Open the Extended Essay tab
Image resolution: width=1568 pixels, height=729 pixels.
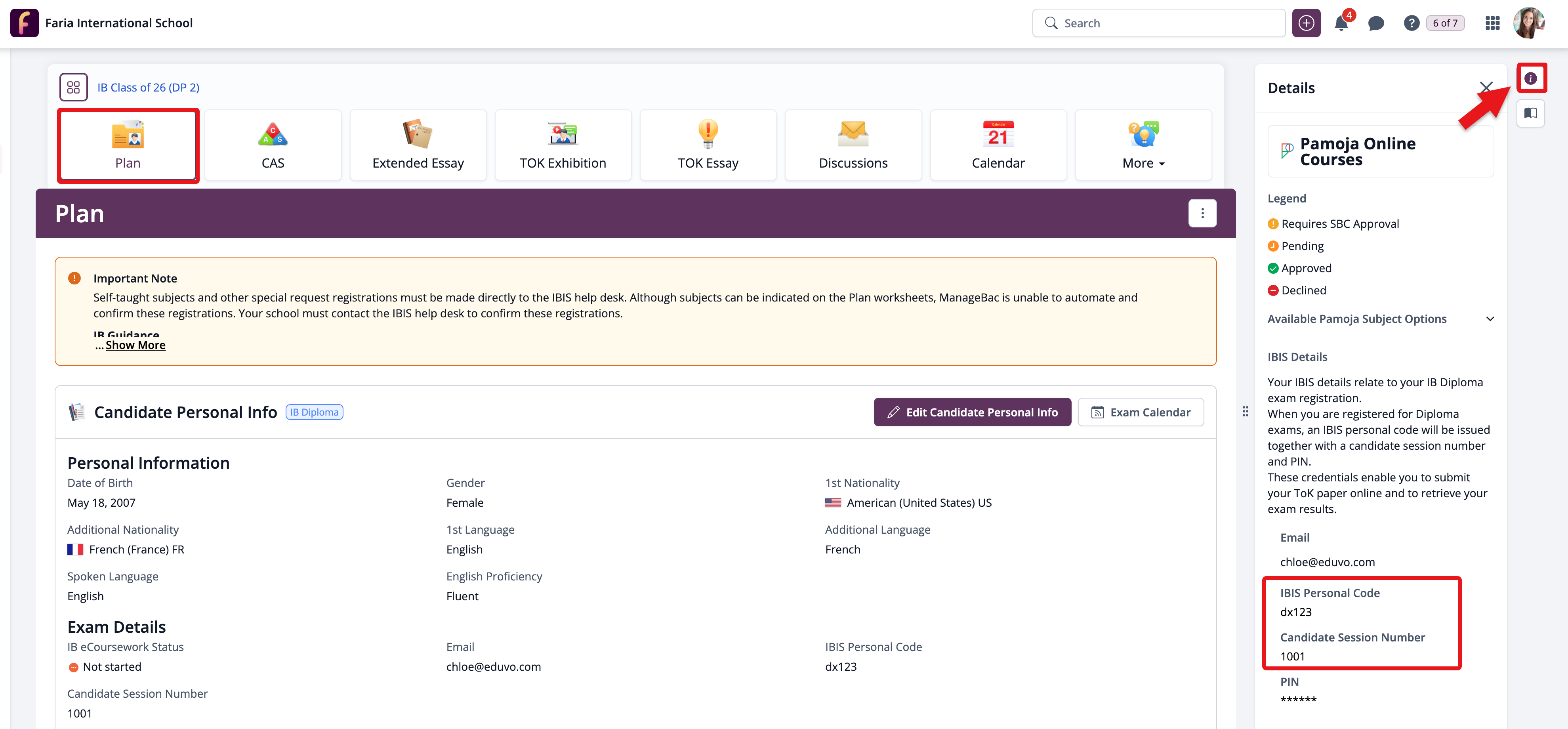pyautogui.click(x=418, y=145)
